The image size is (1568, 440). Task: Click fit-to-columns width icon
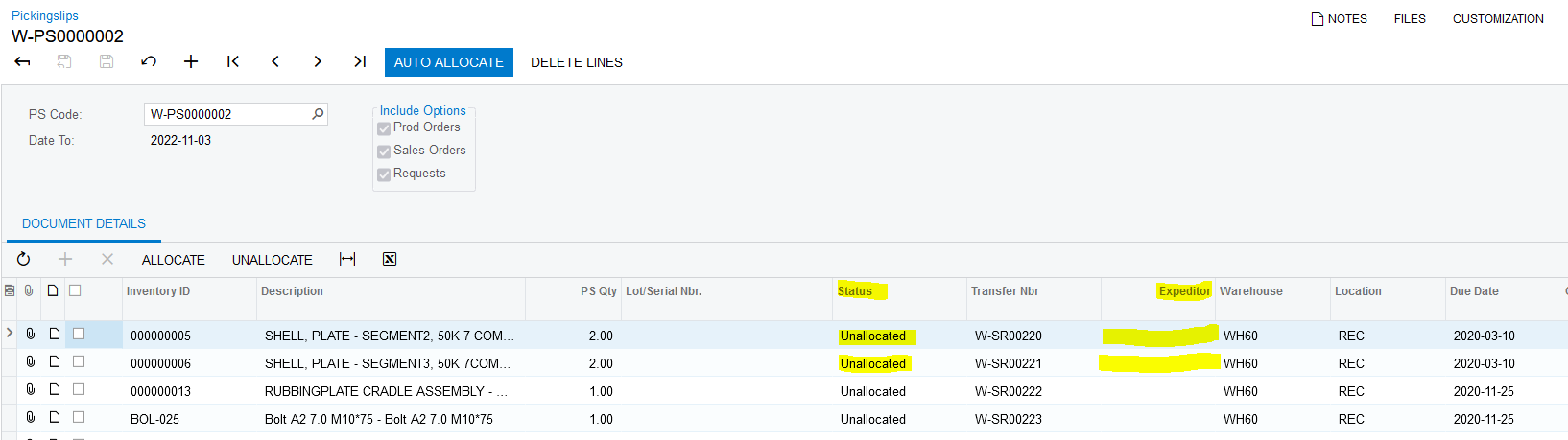(347, 259)
